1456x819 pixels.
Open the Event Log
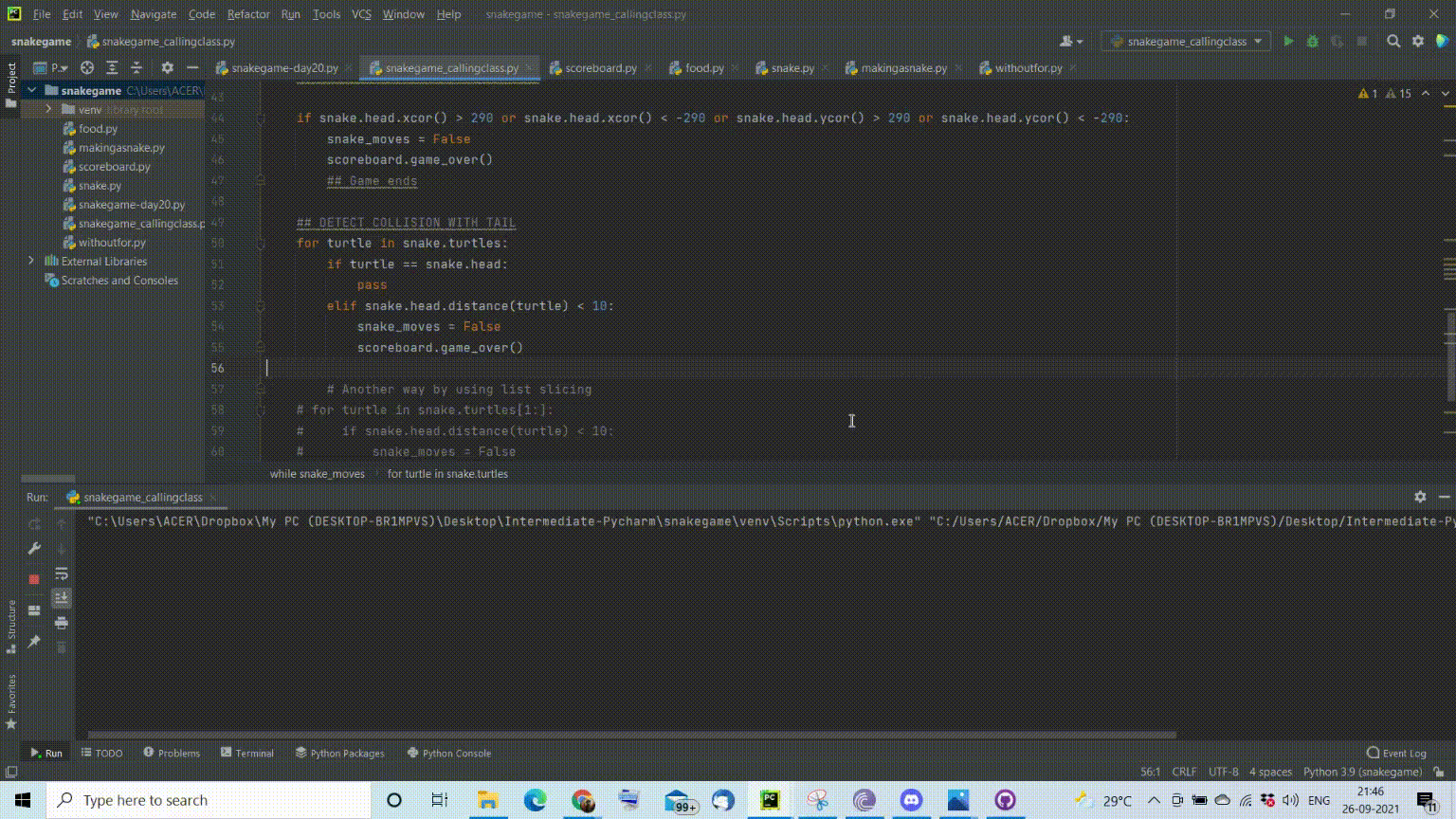(x=1396, y=754)
